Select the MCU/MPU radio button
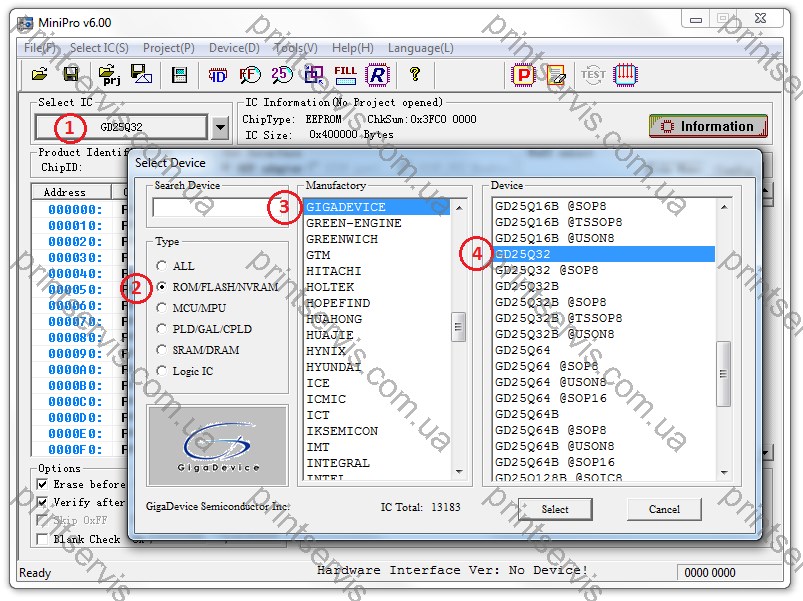803x601 pixels. [x=162, y=308]
